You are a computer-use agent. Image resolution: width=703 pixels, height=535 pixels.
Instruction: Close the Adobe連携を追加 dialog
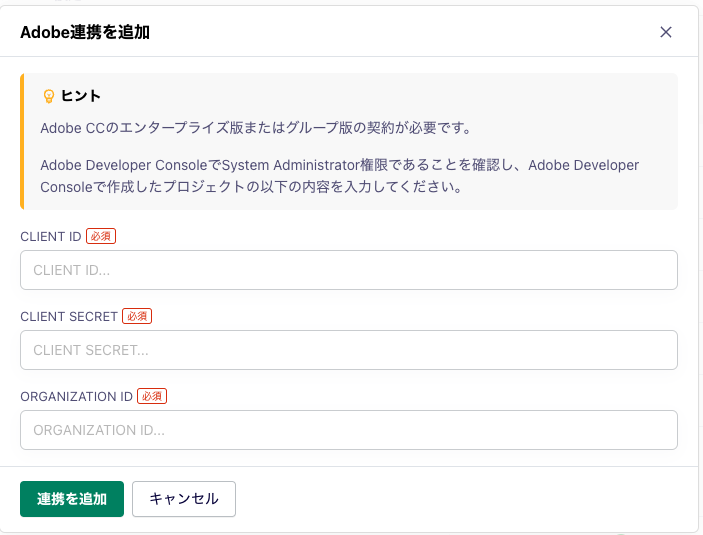[666, 32]
